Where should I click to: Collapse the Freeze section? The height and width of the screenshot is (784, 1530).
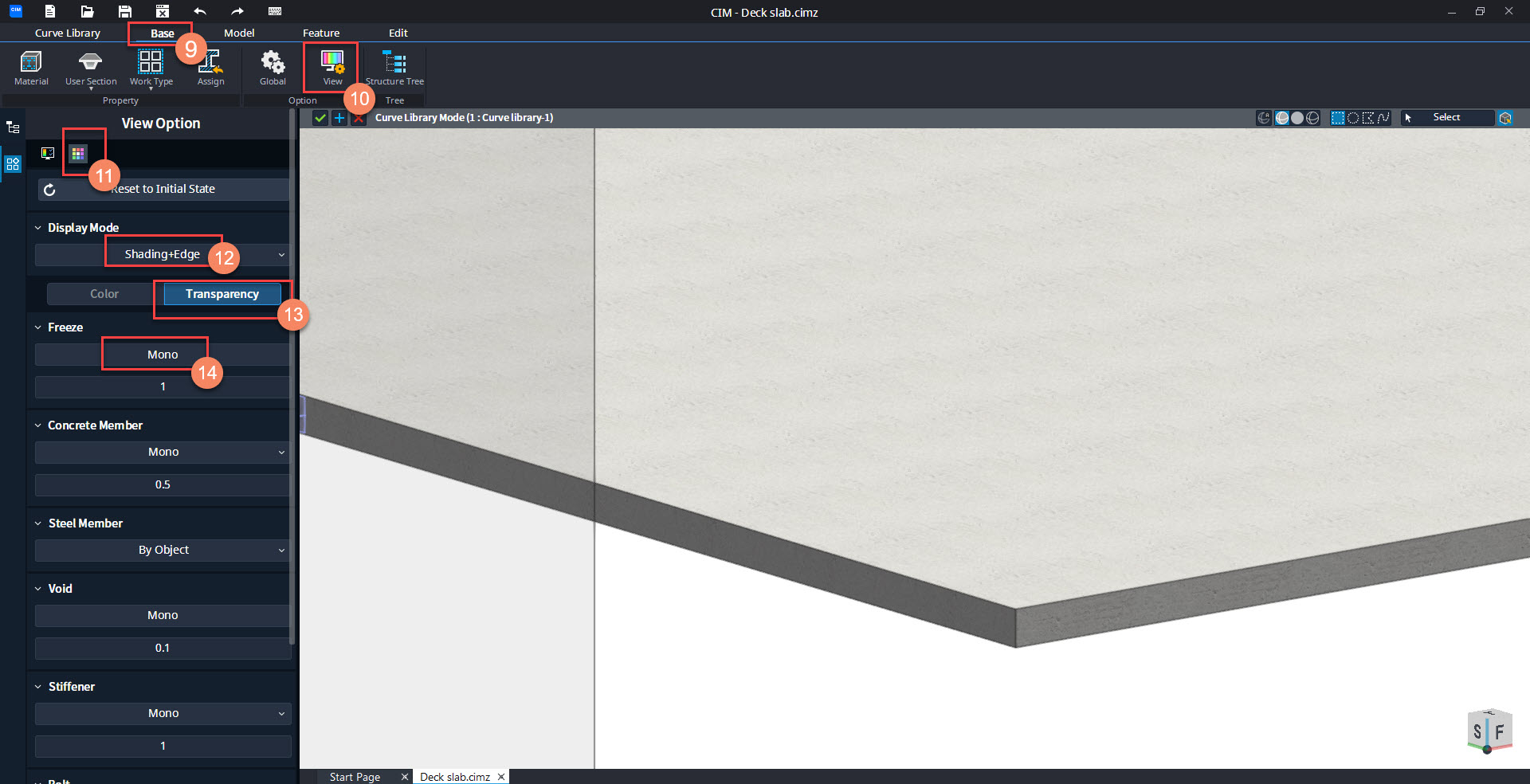[x=37, y=327]
